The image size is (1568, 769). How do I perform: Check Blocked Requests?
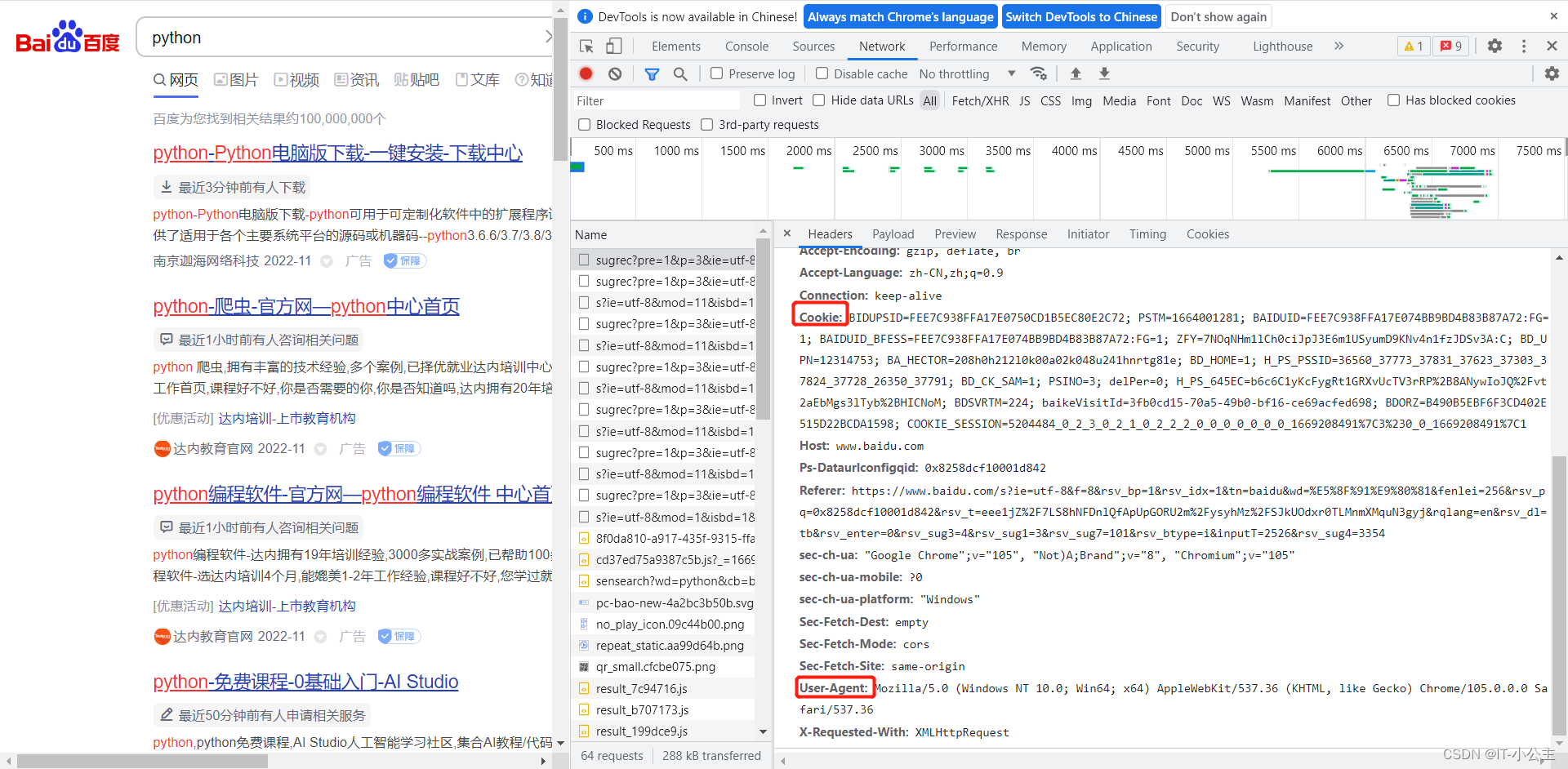(x=584, y=125)
